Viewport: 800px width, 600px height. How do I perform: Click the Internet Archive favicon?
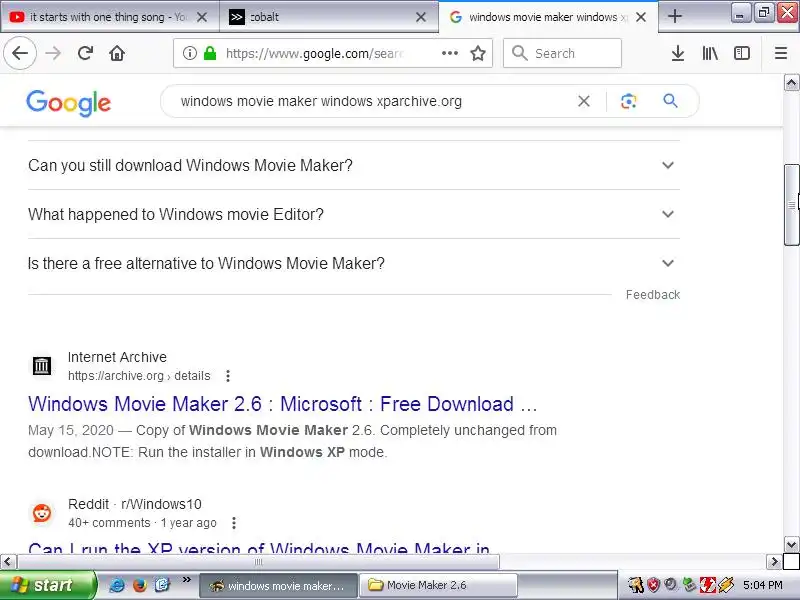click(x=42, y=366)
